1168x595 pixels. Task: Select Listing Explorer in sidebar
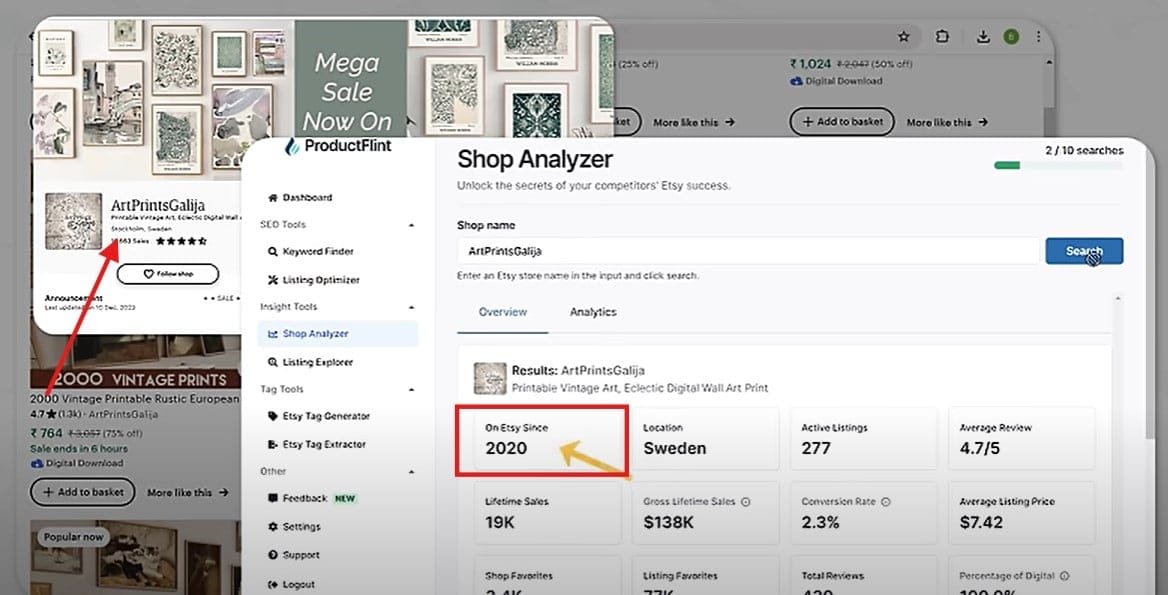point(317,362)
